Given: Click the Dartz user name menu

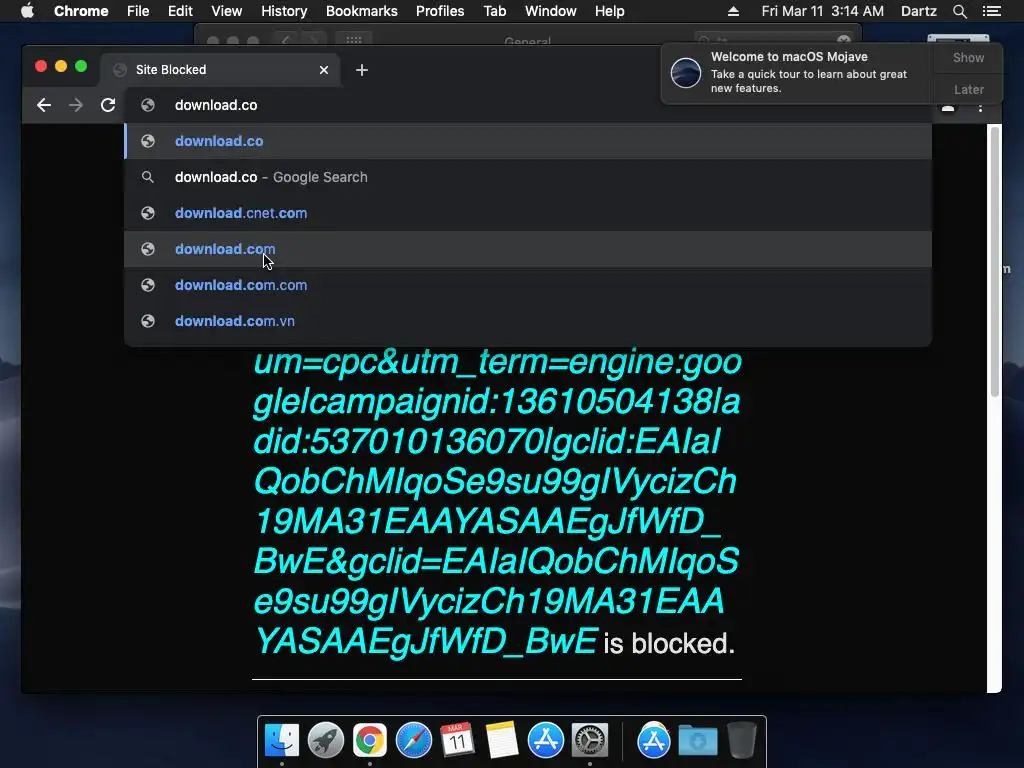Looking at the screenshot, I should (918, 11).
